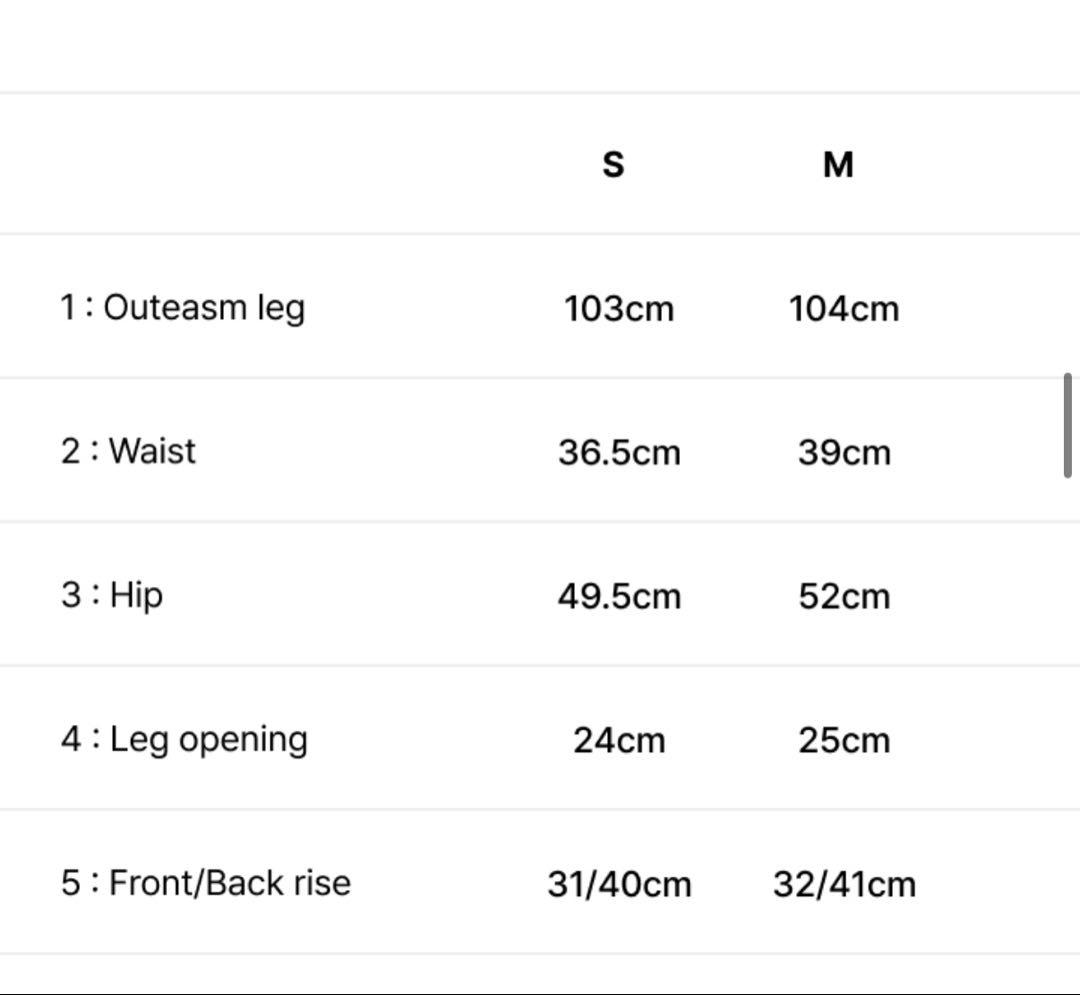Image resolution: width=1080 pixels, height=995 pixels.
Task: Select the Leg opening row label
Action: coord(184,740)
